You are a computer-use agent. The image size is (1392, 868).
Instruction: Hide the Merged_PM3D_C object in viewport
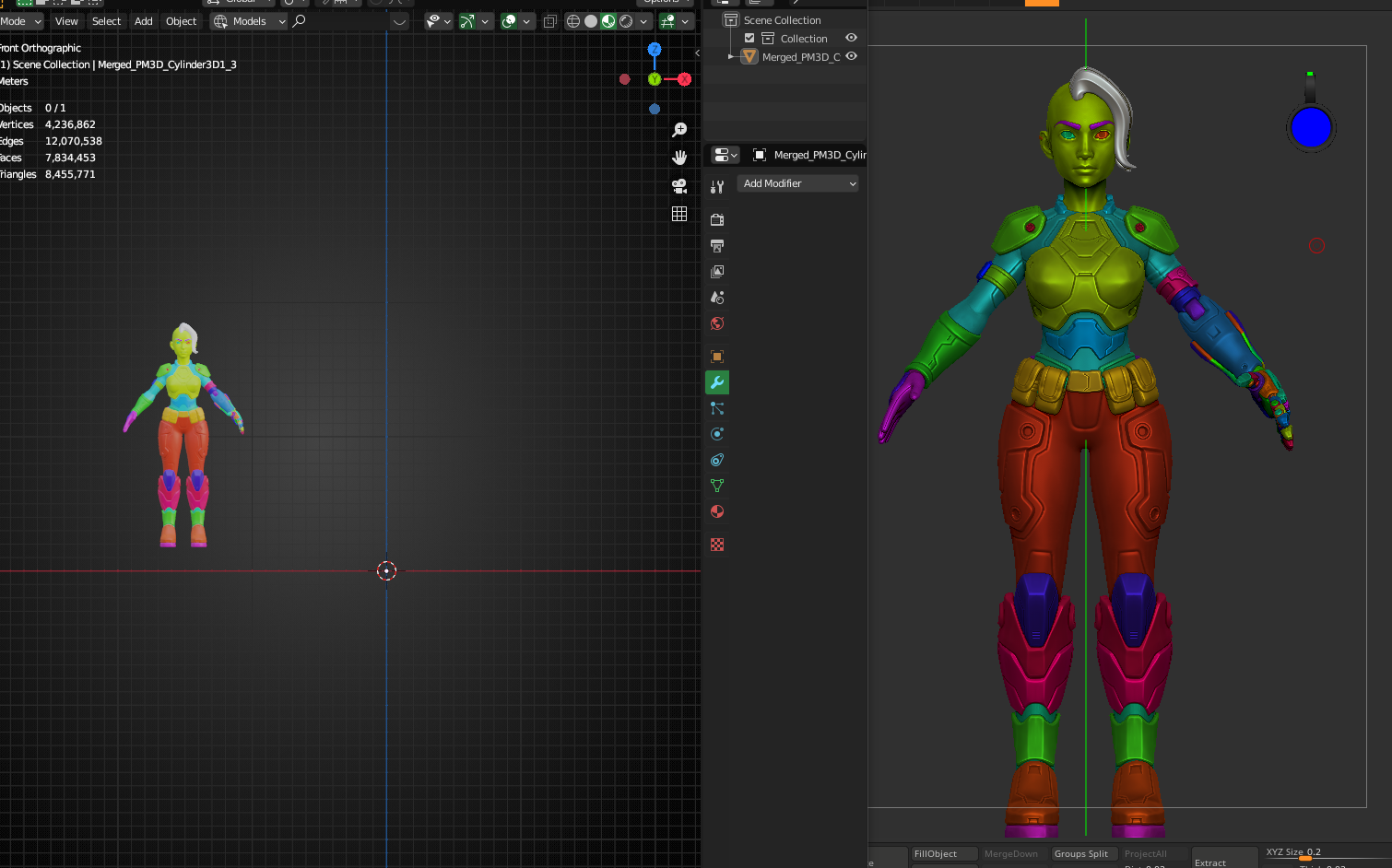coord(851,56)
